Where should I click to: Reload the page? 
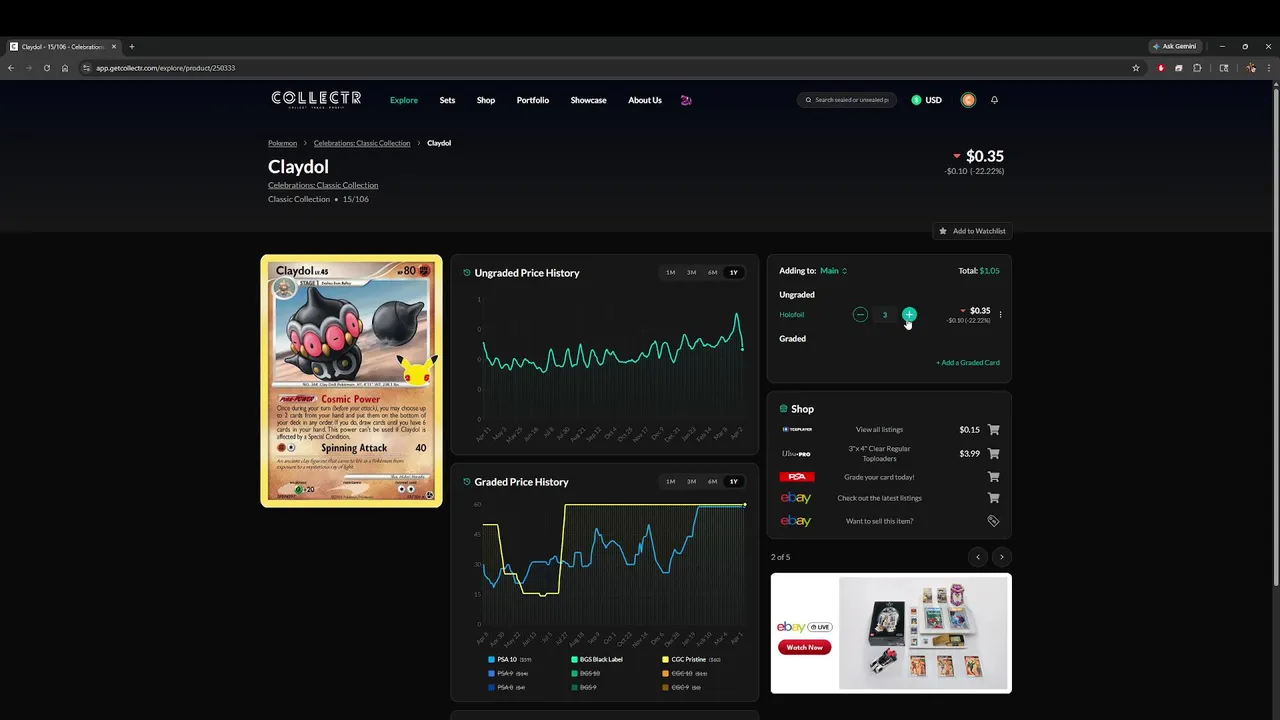tap(46, 68)
